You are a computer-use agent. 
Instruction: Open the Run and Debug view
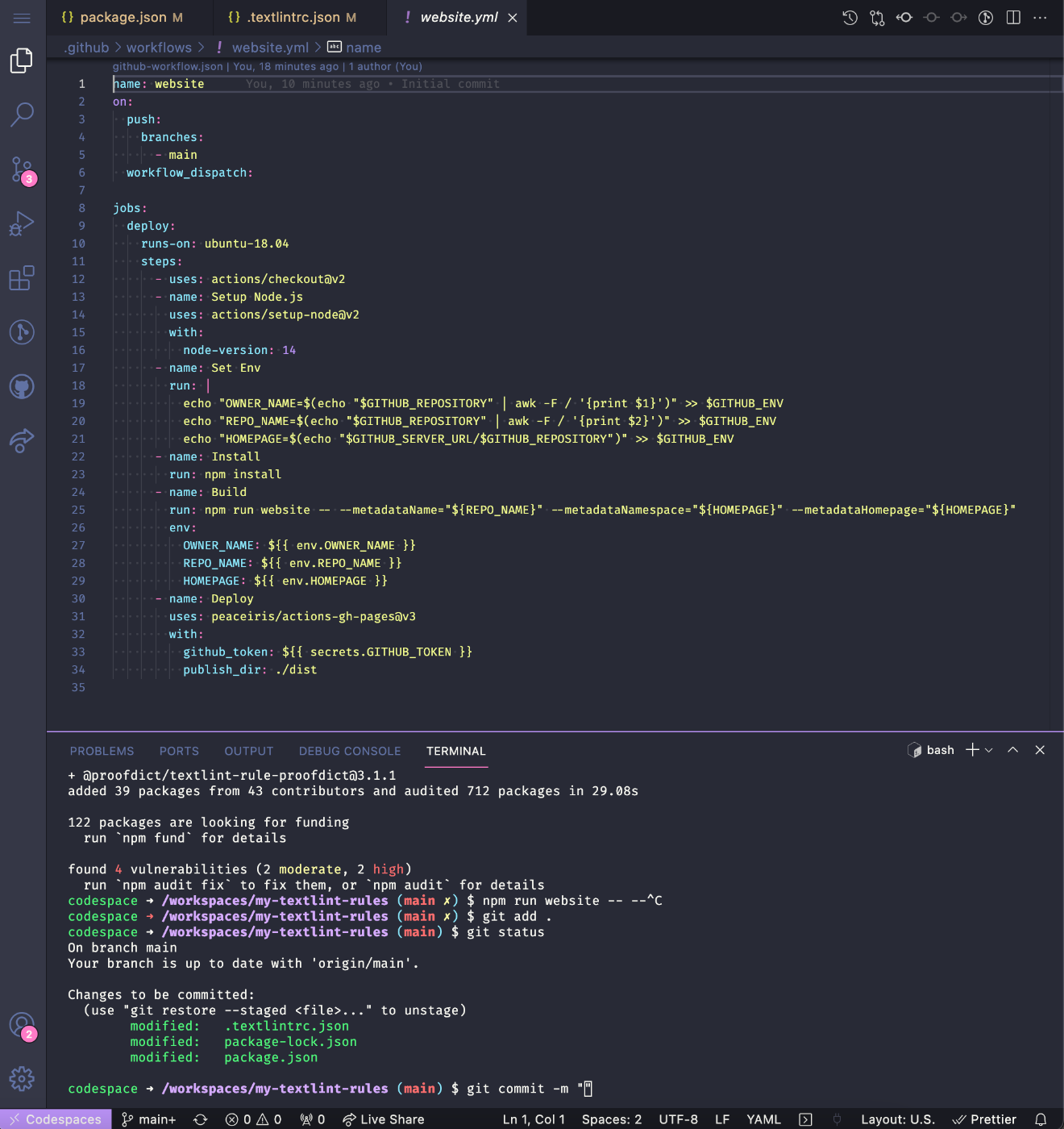coord(22,223)
